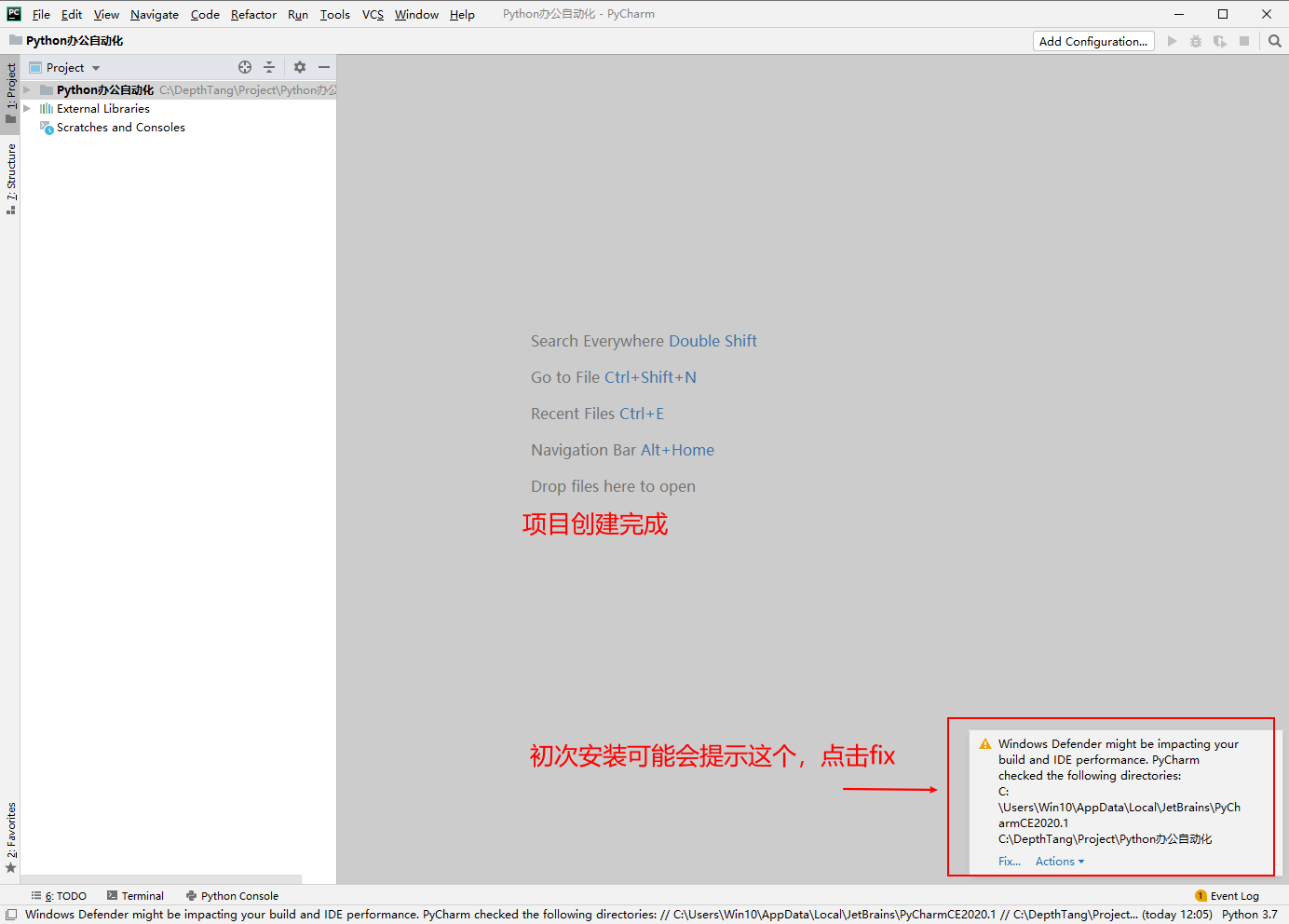Open the Tools menu
The width and height of the screenshot is (1289, 924).
(335, 14)
